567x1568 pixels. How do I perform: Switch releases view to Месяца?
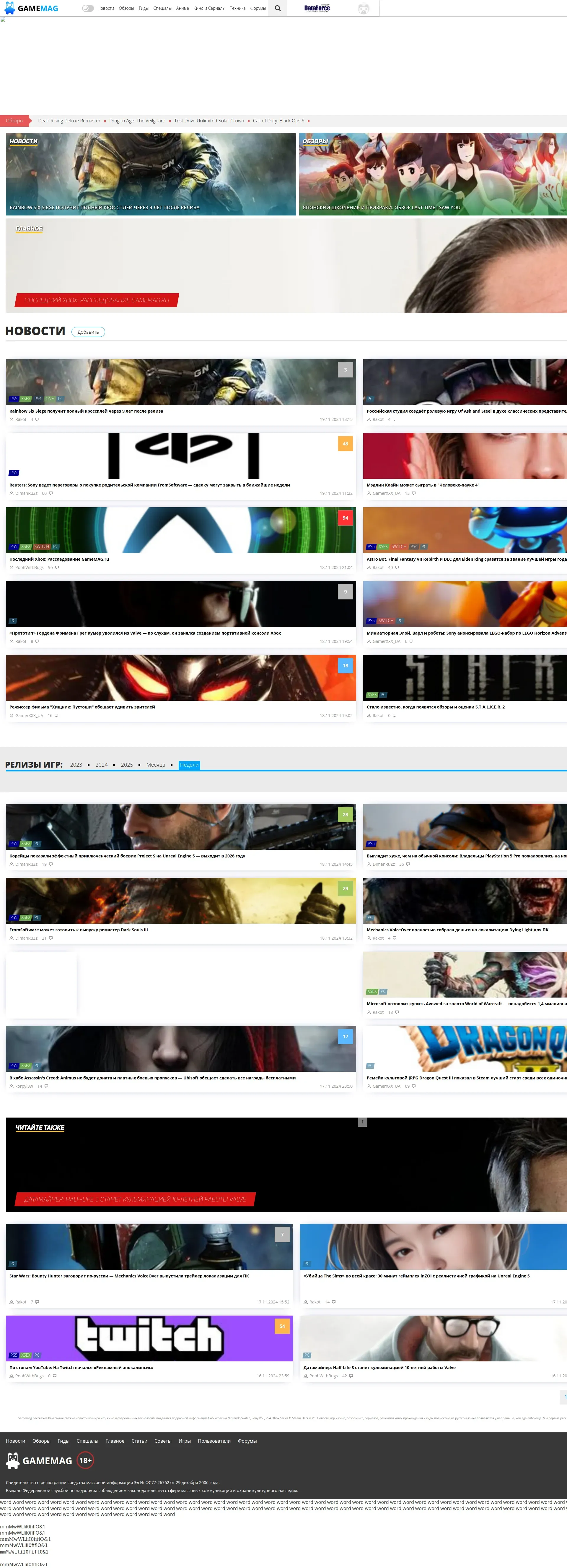coord(156,765)
